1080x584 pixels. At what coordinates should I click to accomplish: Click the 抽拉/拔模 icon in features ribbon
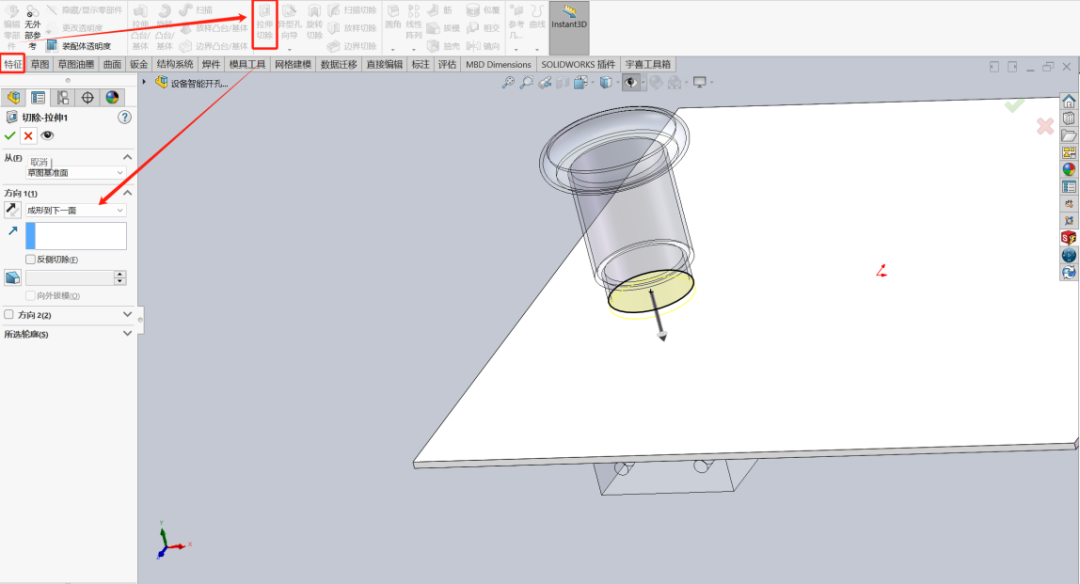click(x=441, y=28)
